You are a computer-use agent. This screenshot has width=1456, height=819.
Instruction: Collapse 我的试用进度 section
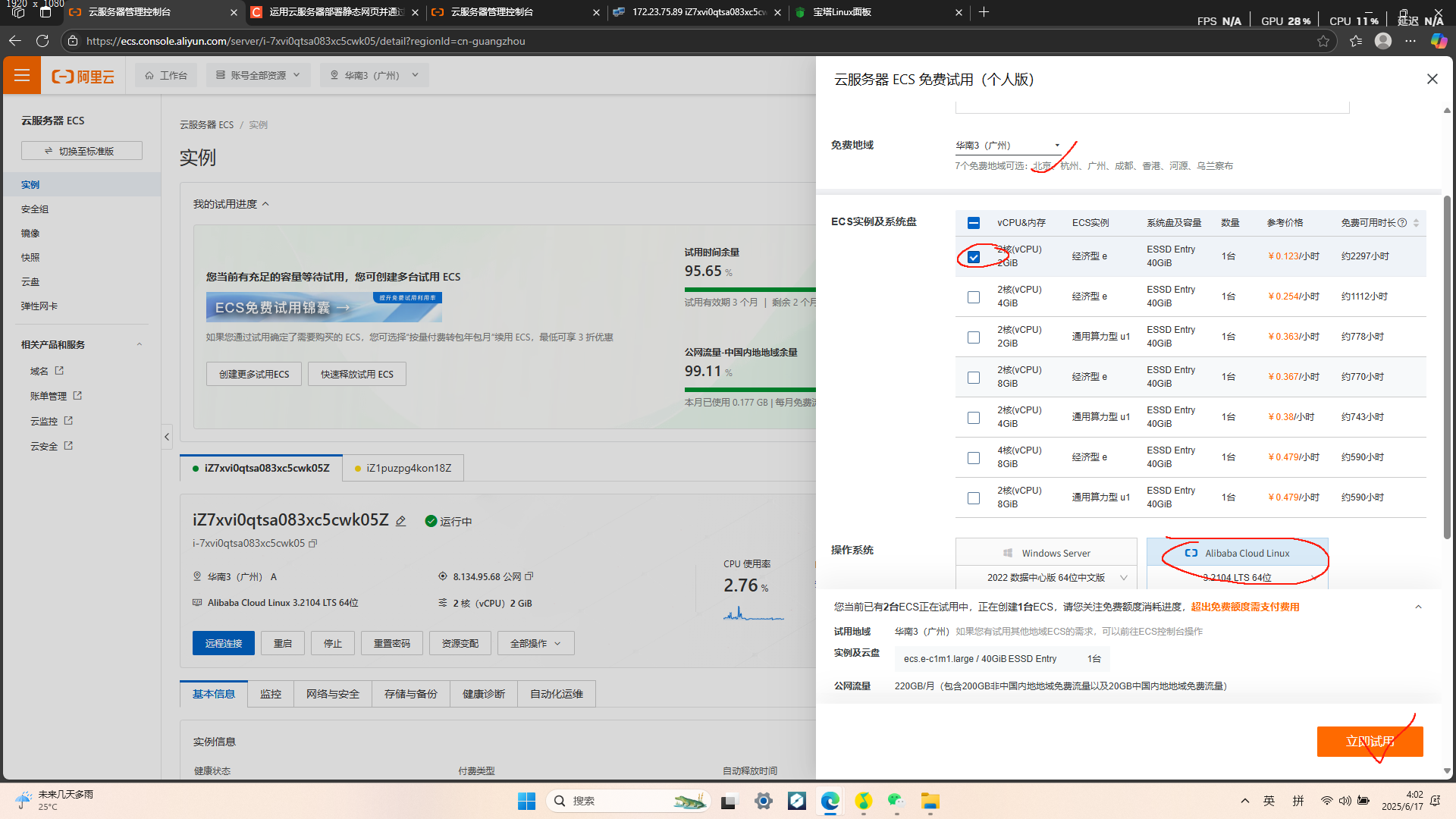coord(265,204)
